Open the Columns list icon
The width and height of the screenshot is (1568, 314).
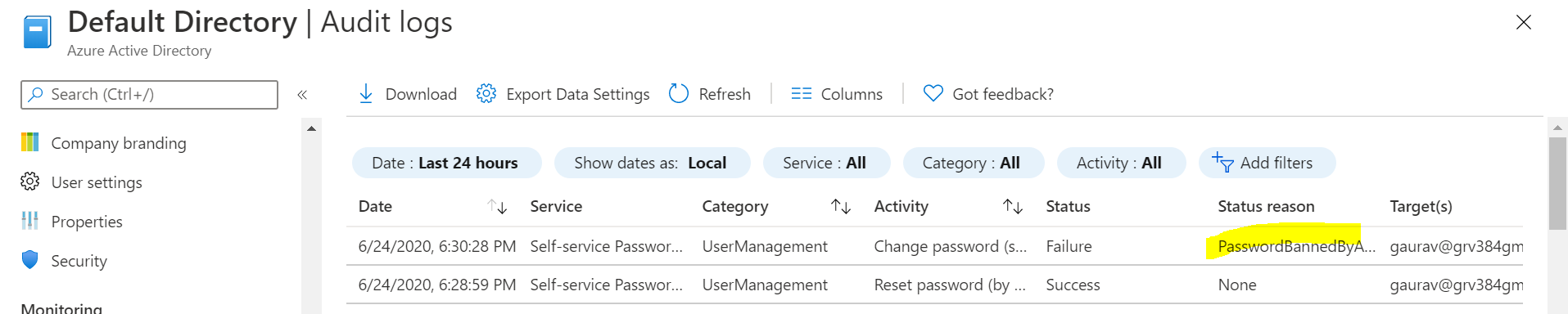pyautogui.click(x=802, y=94)
